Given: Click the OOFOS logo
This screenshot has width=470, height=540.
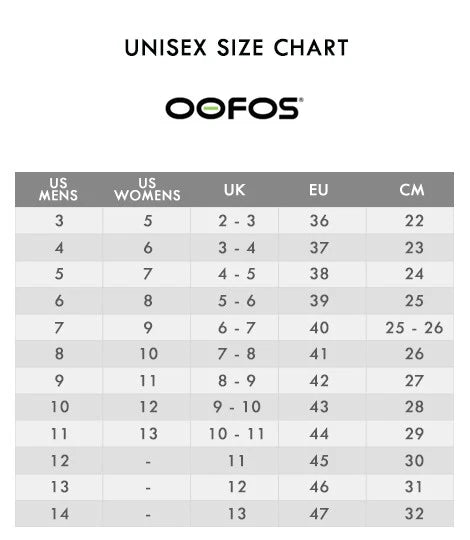Looking at the screenshot, I should tap(234, 108).
